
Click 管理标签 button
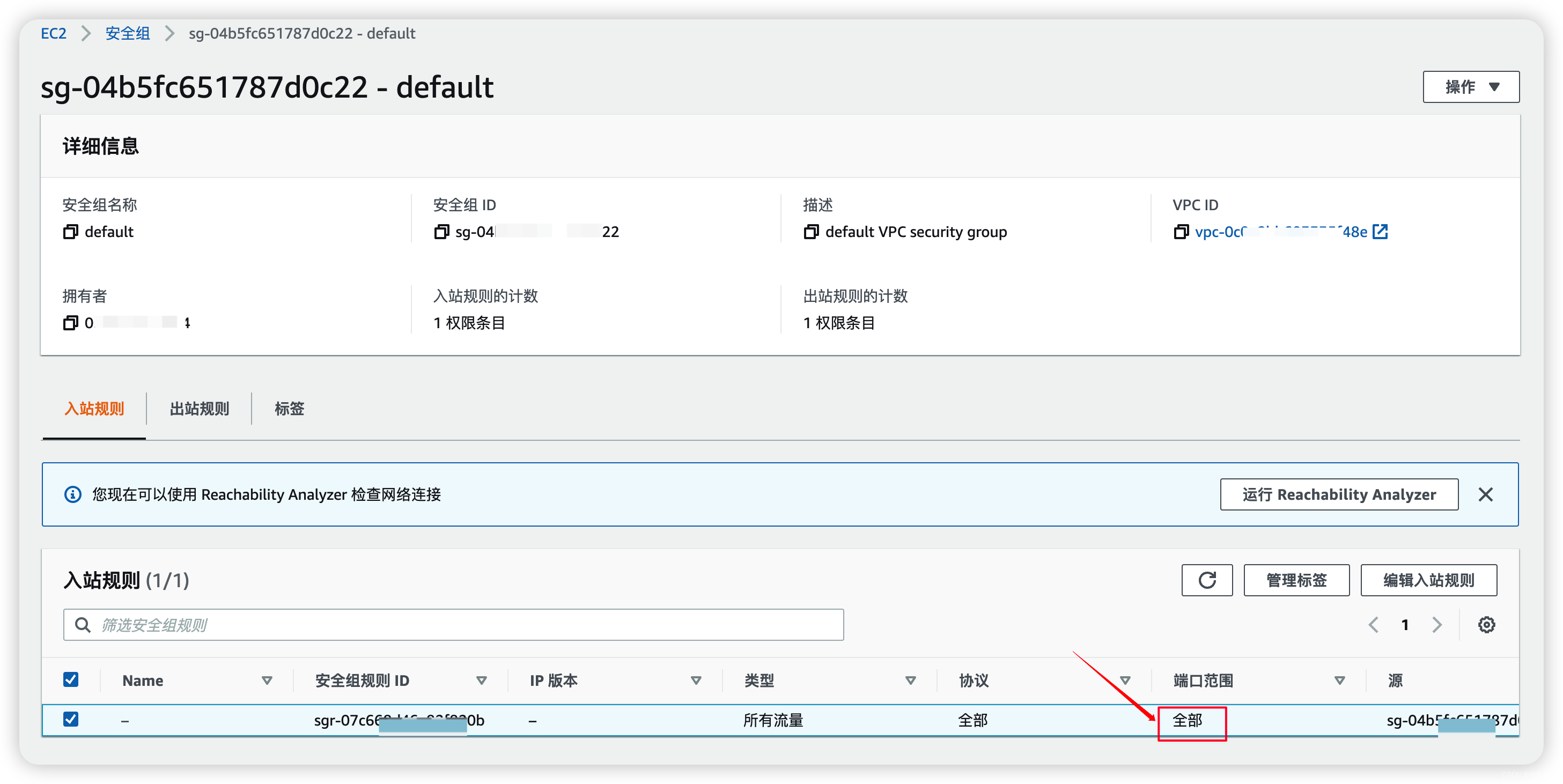coord(1296,580)
